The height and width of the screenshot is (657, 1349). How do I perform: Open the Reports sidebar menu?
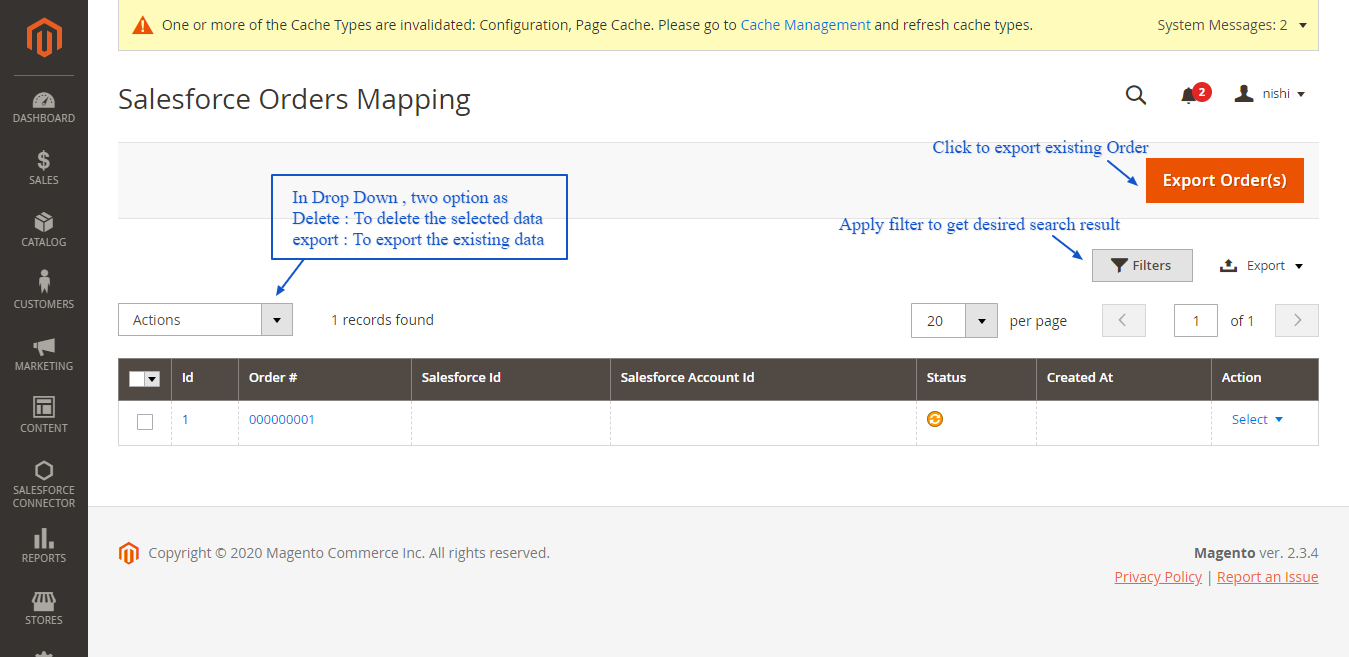[44, 546]
